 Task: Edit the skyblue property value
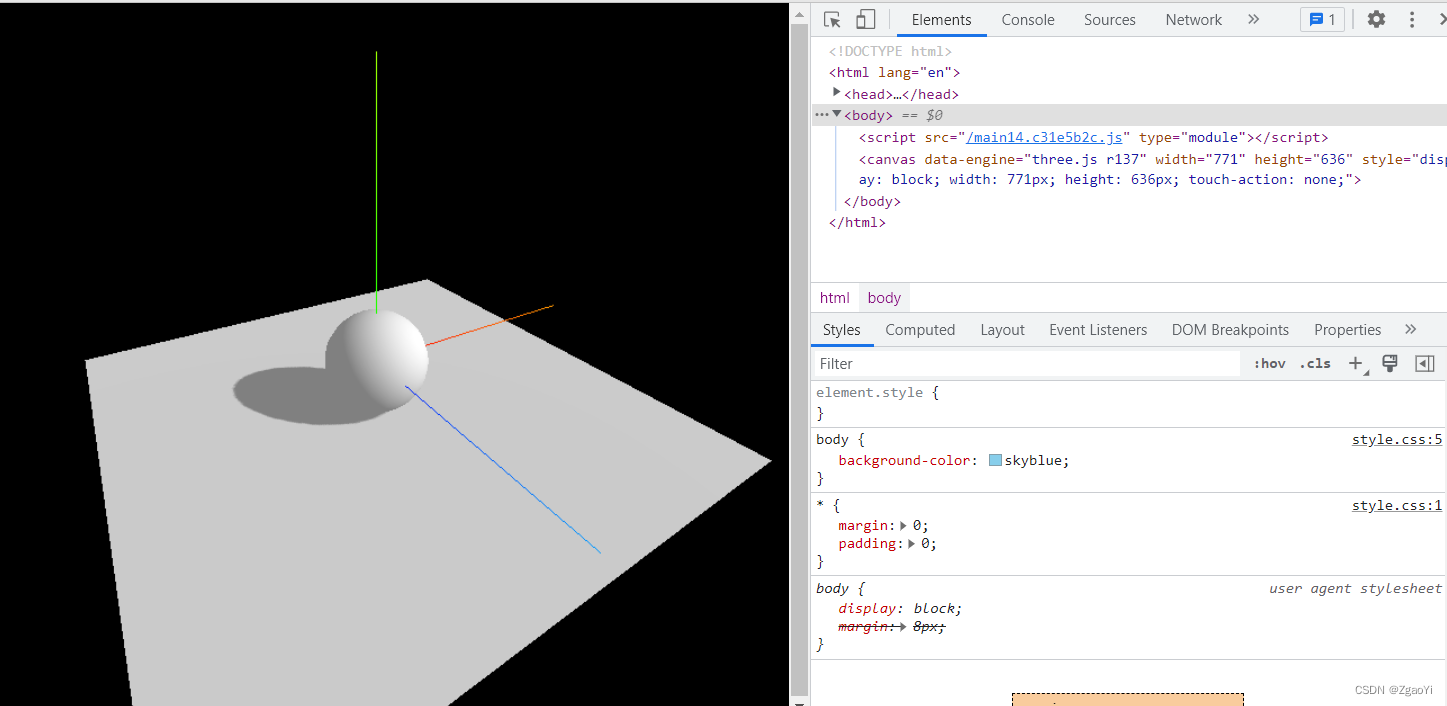[1033, 461]
